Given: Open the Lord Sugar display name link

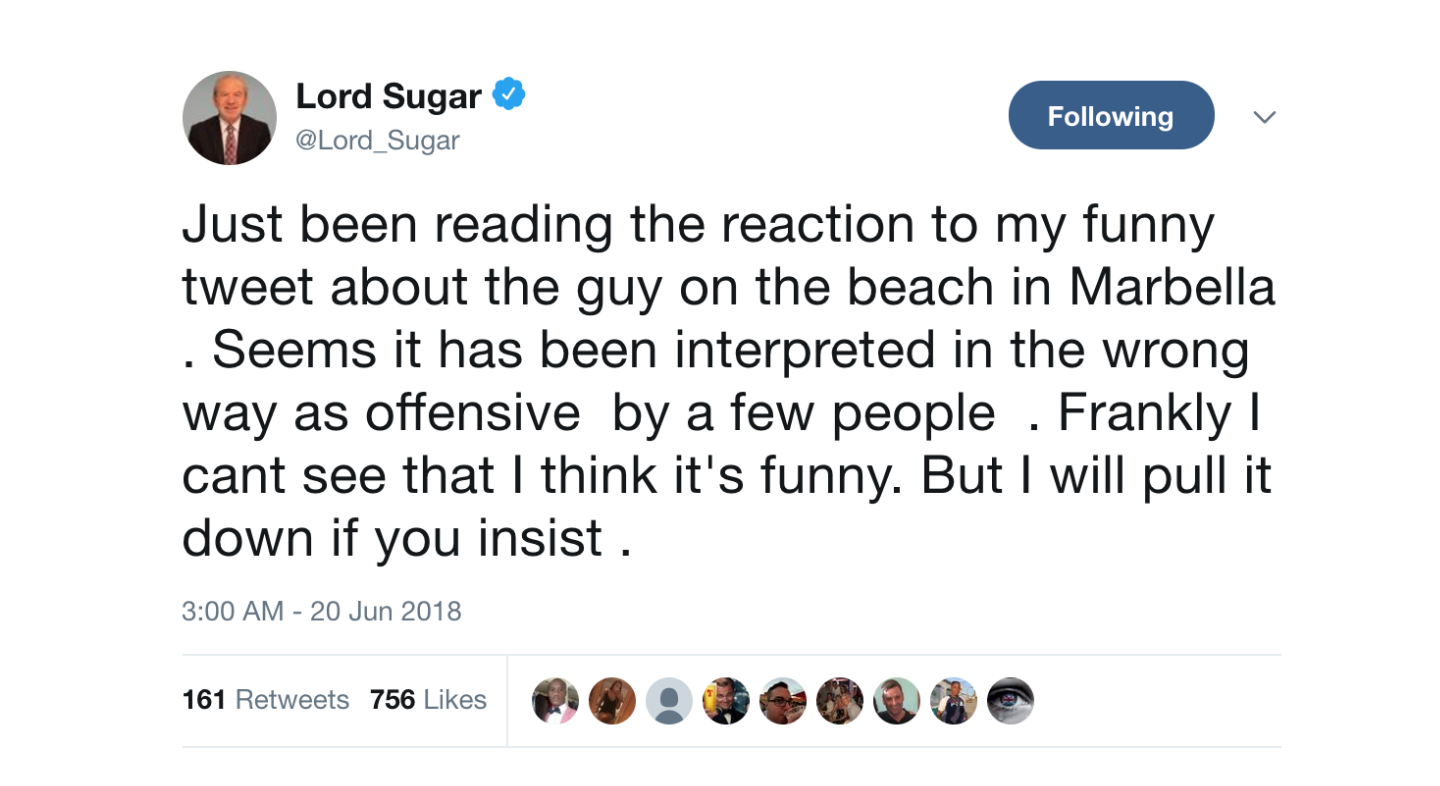Looking at the screenshot, I should point(388,97).
